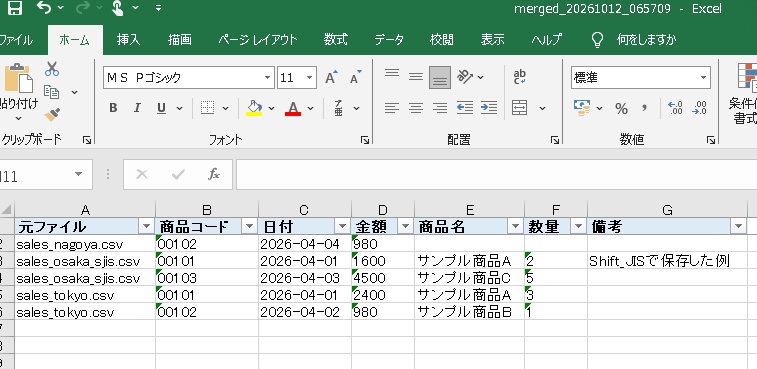Click Comma style icon

point(644,109)
